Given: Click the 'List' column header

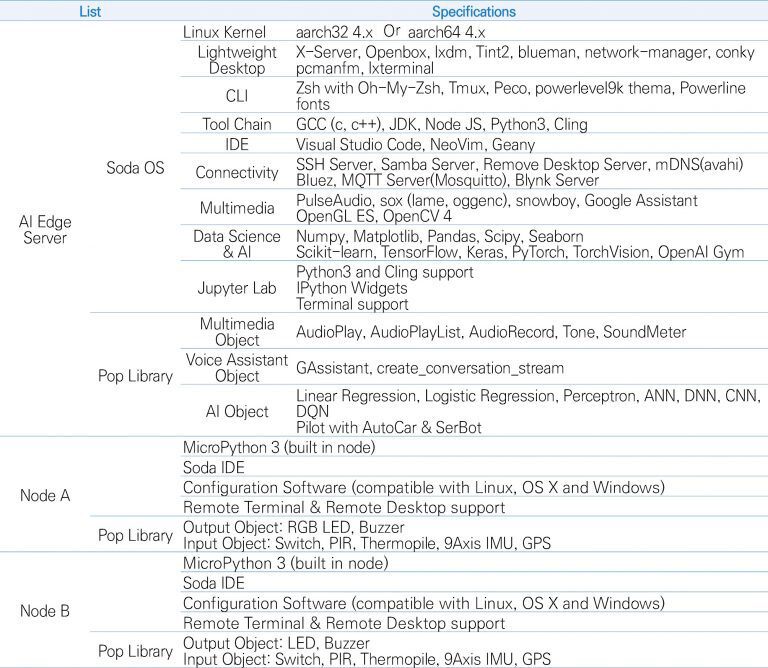Looking at the screenshot, I should [90, 12].
